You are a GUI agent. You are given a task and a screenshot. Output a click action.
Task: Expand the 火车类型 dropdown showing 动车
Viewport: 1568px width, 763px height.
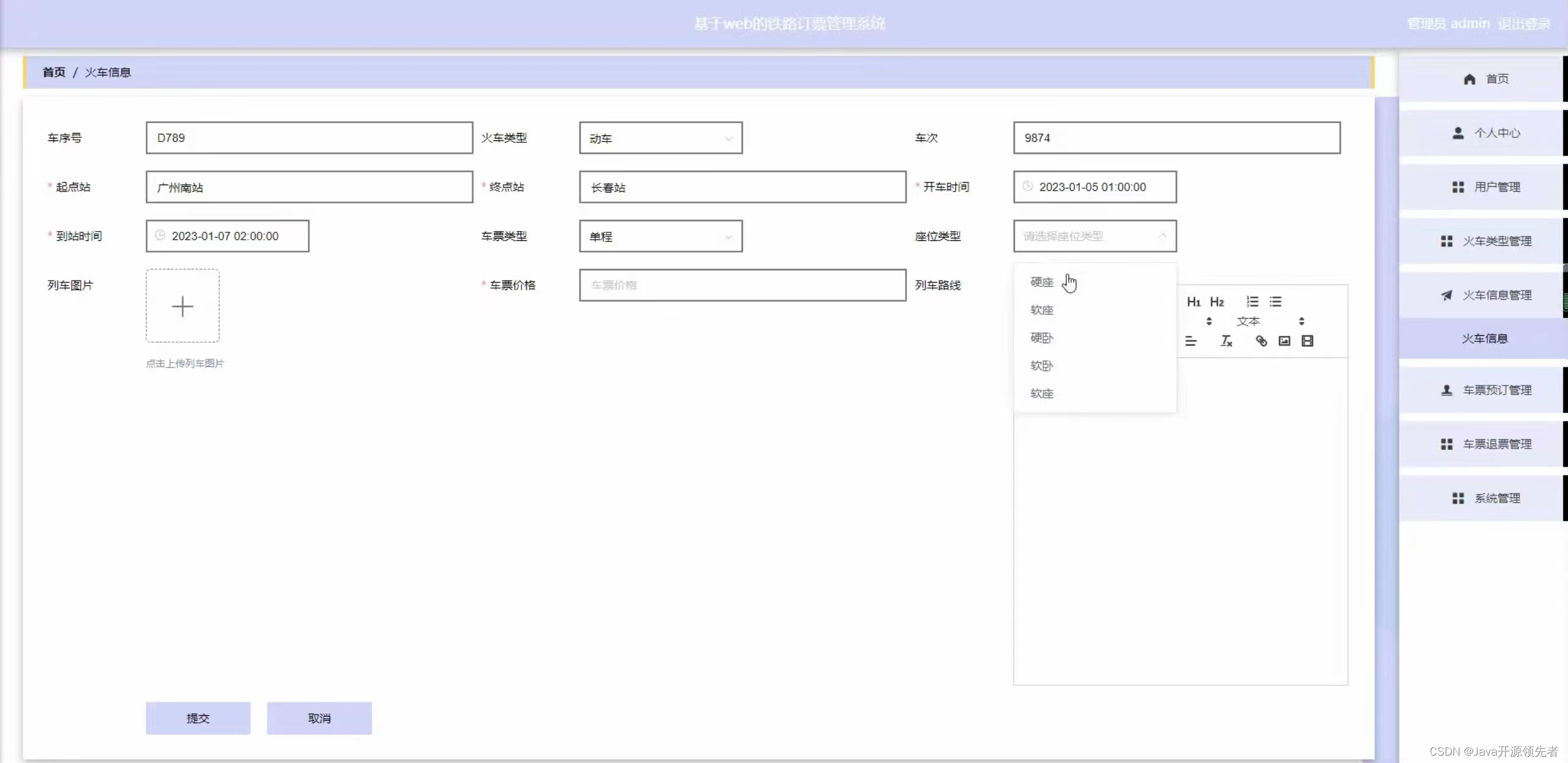click(660, 138)
